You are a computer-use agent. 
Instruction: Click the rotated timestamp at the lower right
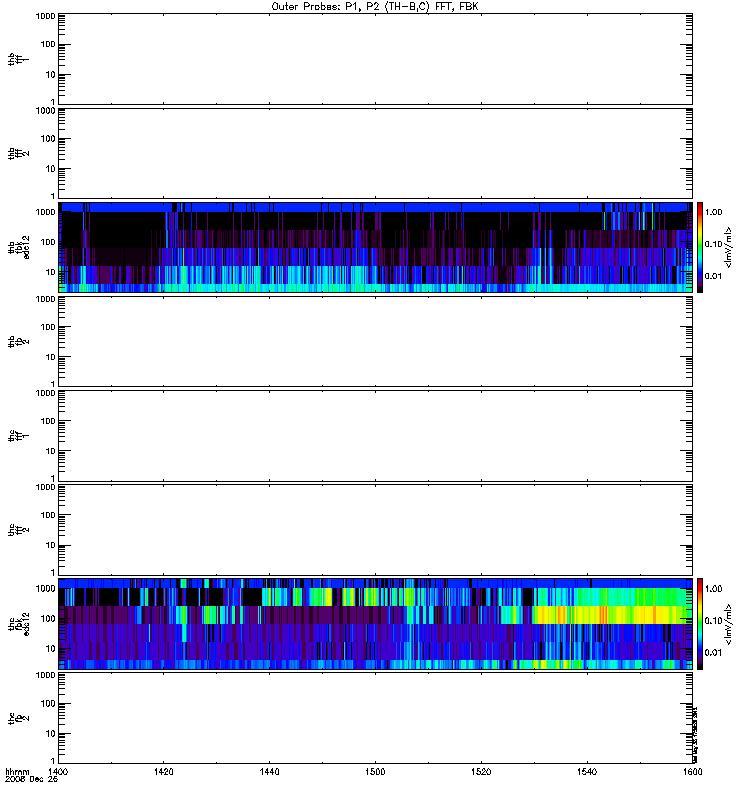coord(695,735)
